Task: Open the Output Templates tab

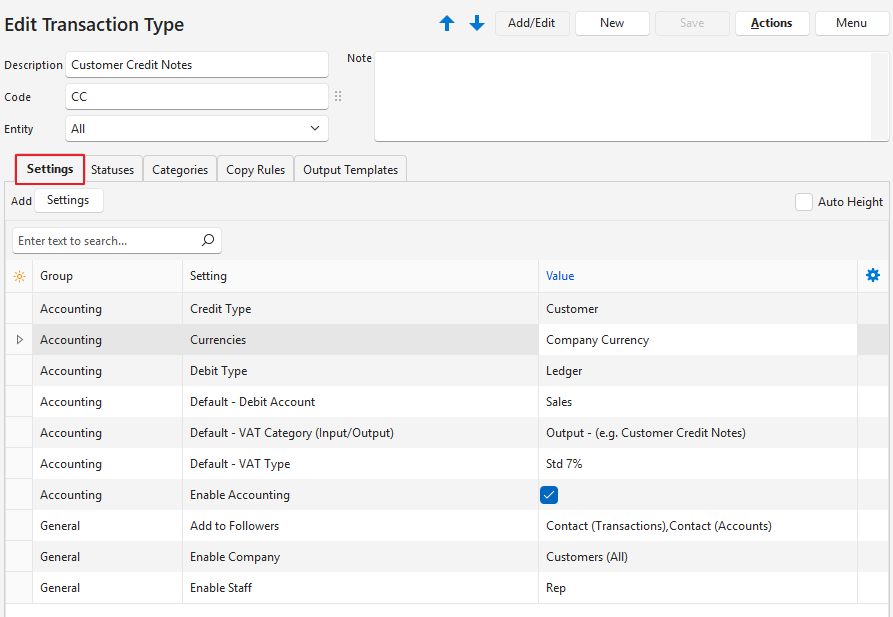Action: point(350,170)
